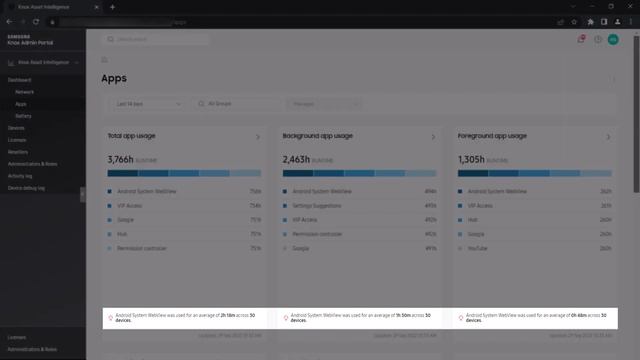Screen dimensions: 640x360
Task: Open Battery under Dashboard
Action: coord(23,116)
